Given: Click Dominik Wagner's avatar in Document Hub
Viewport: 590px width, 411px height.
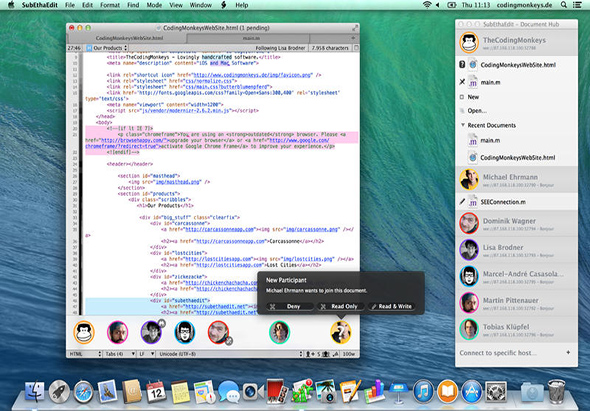Looking at the screenshot, I should click(x=469, y=223).
